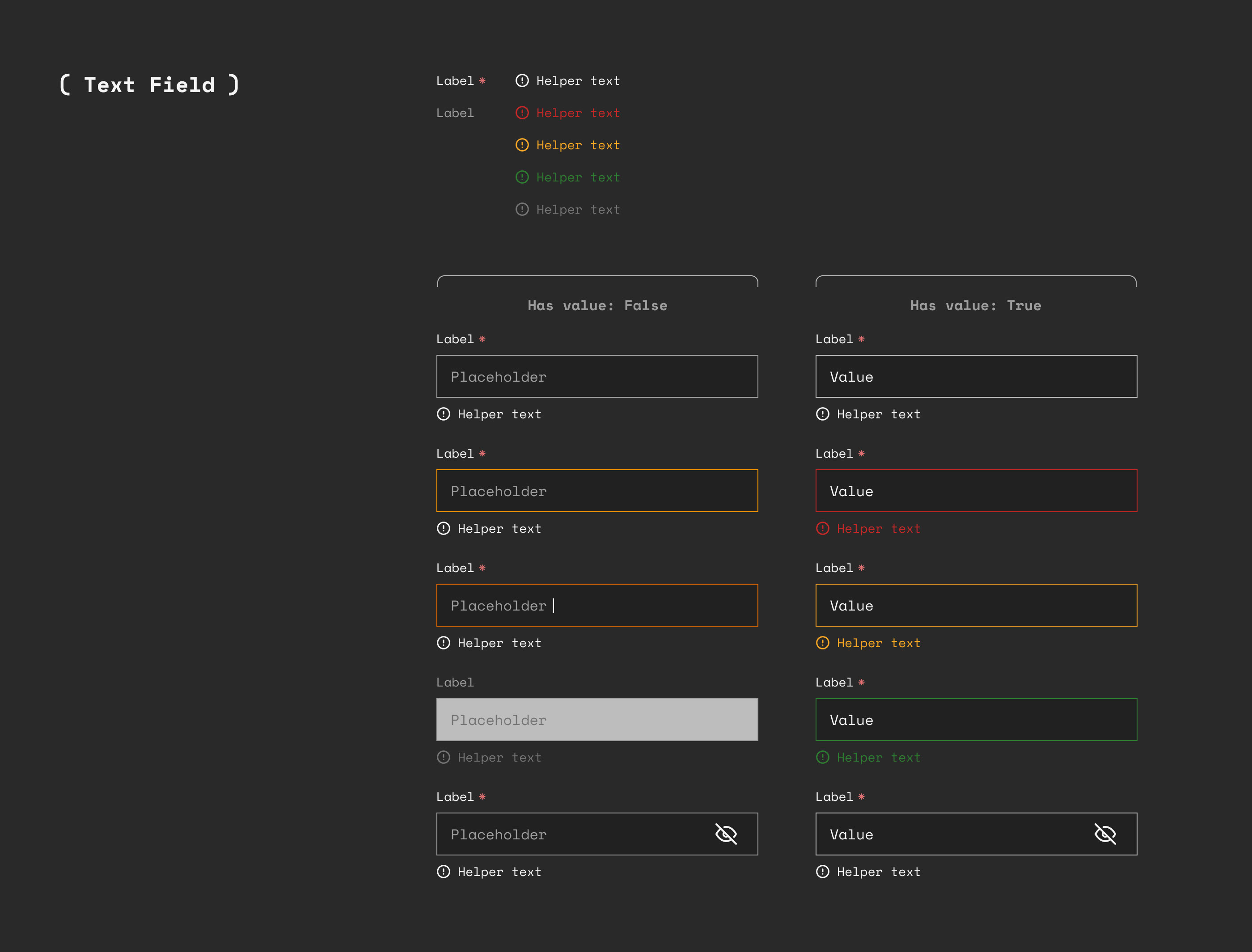Click the gray disabled helper icon at top
Viewport: 1252px width, 952px height.
pos(522,210)
